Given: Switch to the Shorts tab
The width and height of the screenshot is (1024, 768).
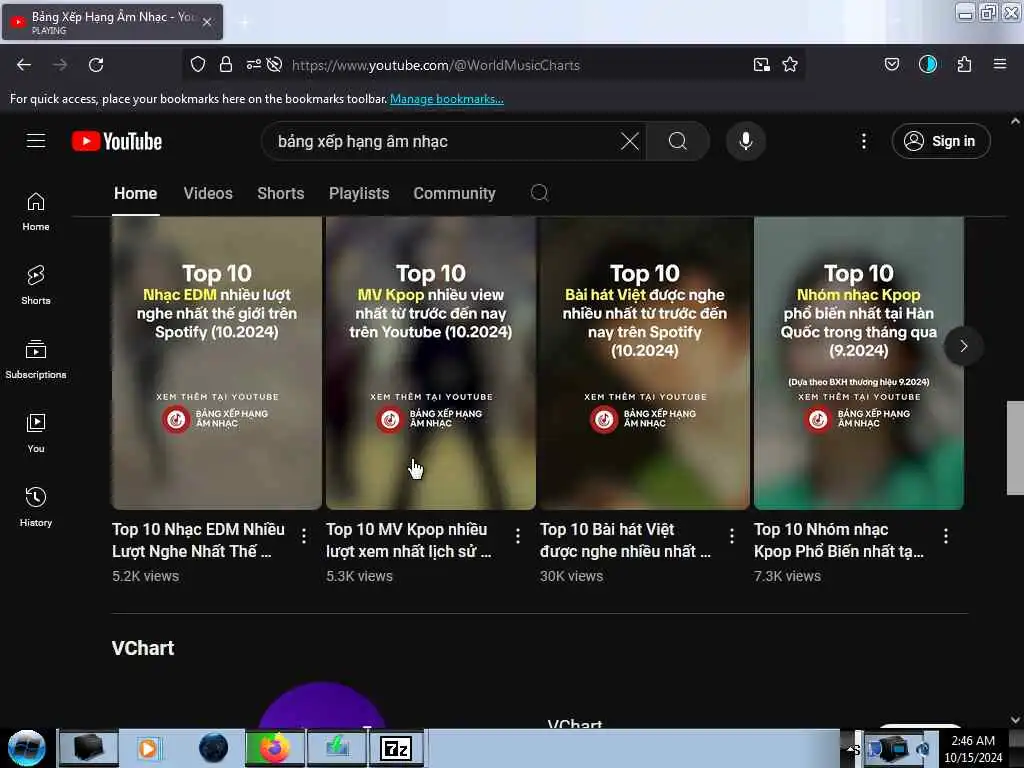Looking at the screenshot, I should click(x=281, y=193).
